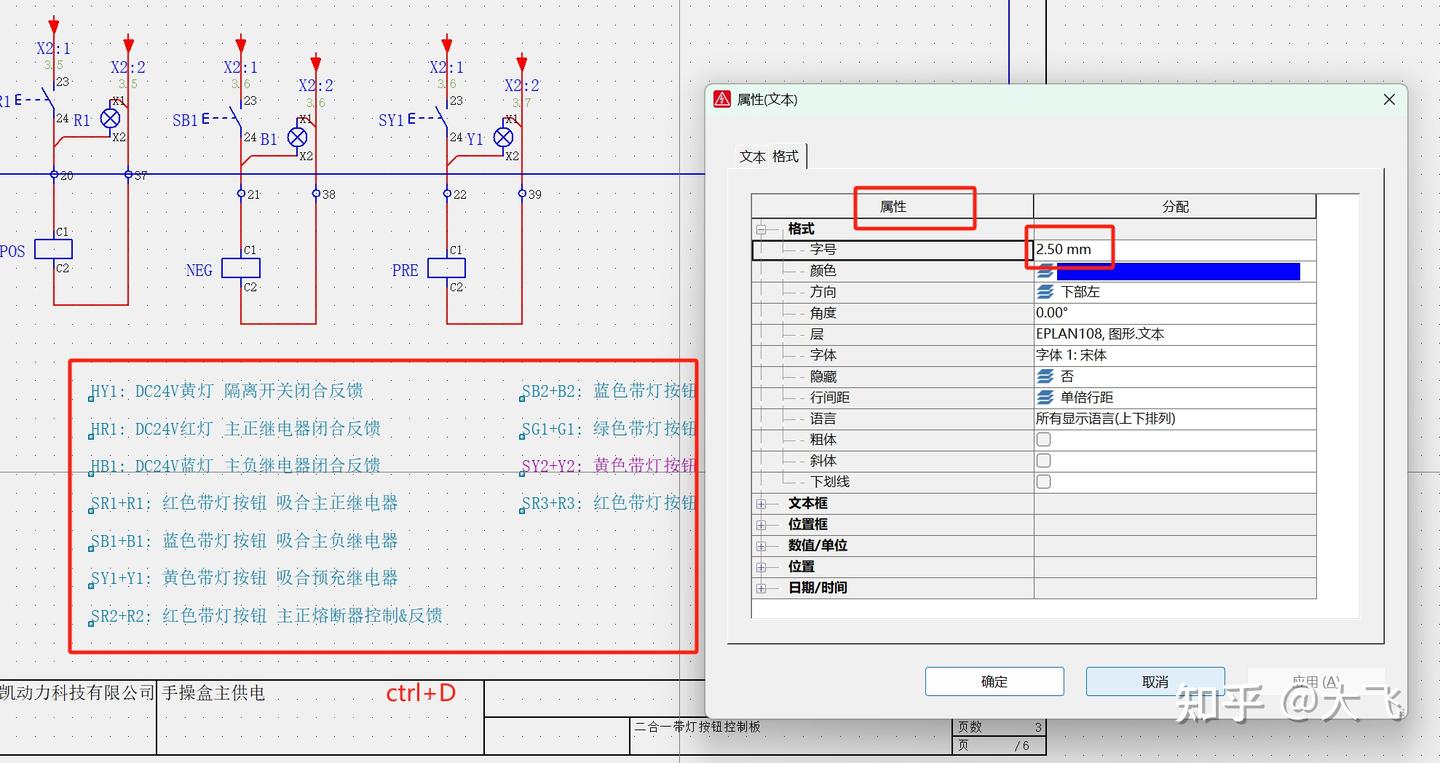
Task: Enable the 粗体 checkbox
Action: pyautogui.click(x=1043, y=439)
